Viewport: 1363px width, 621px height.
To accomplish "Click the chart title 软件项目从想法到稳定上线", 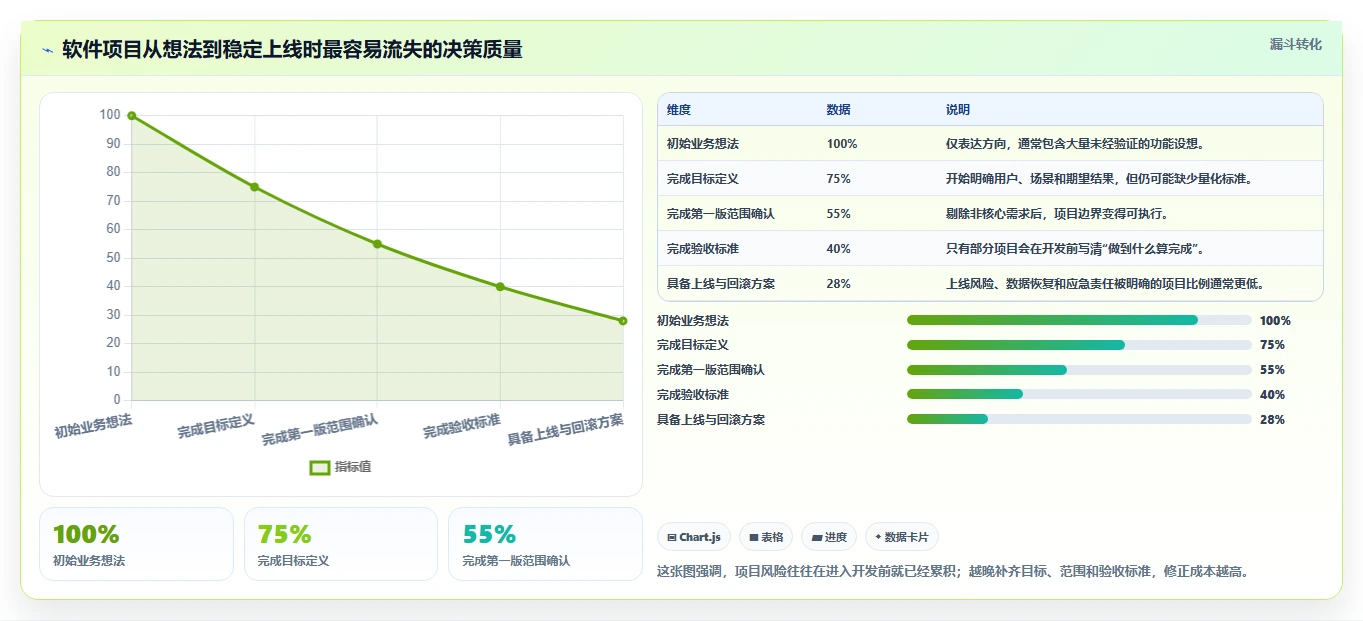I will tap(292, 50).
